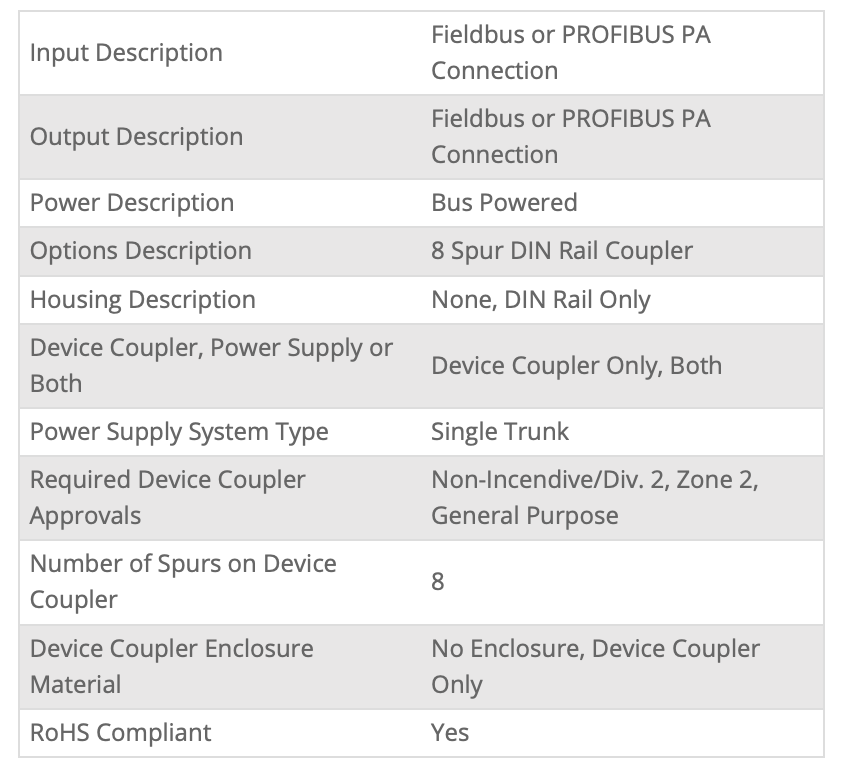Click the "Device Coupler Only, Both" value

[576, 366]
